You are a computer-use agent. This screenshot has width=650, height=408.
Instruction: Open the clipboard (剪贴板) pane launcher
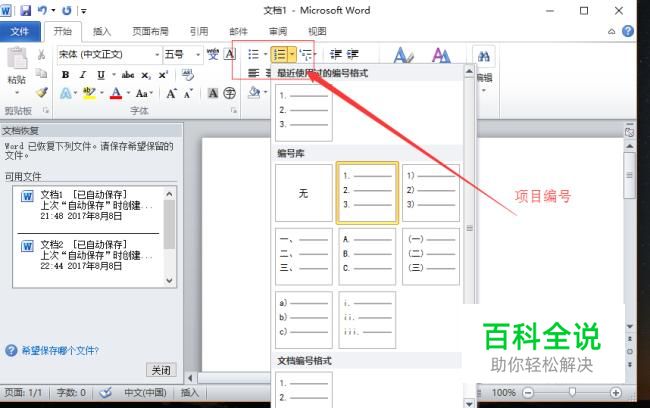click(x=46, y=110)
